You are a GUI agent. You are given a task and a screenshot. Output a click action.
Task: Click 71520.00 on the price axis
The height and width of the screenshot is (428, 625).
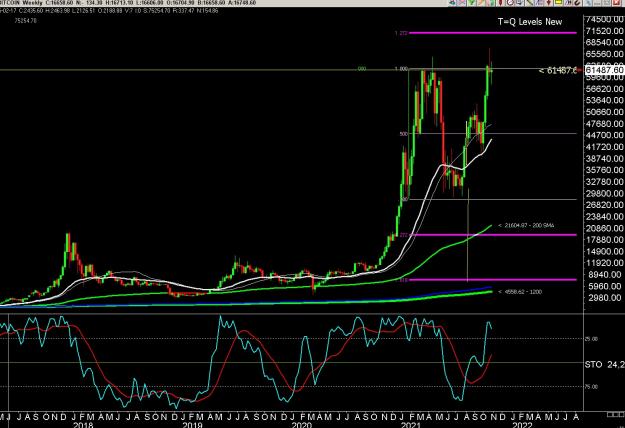click(605, 31)
